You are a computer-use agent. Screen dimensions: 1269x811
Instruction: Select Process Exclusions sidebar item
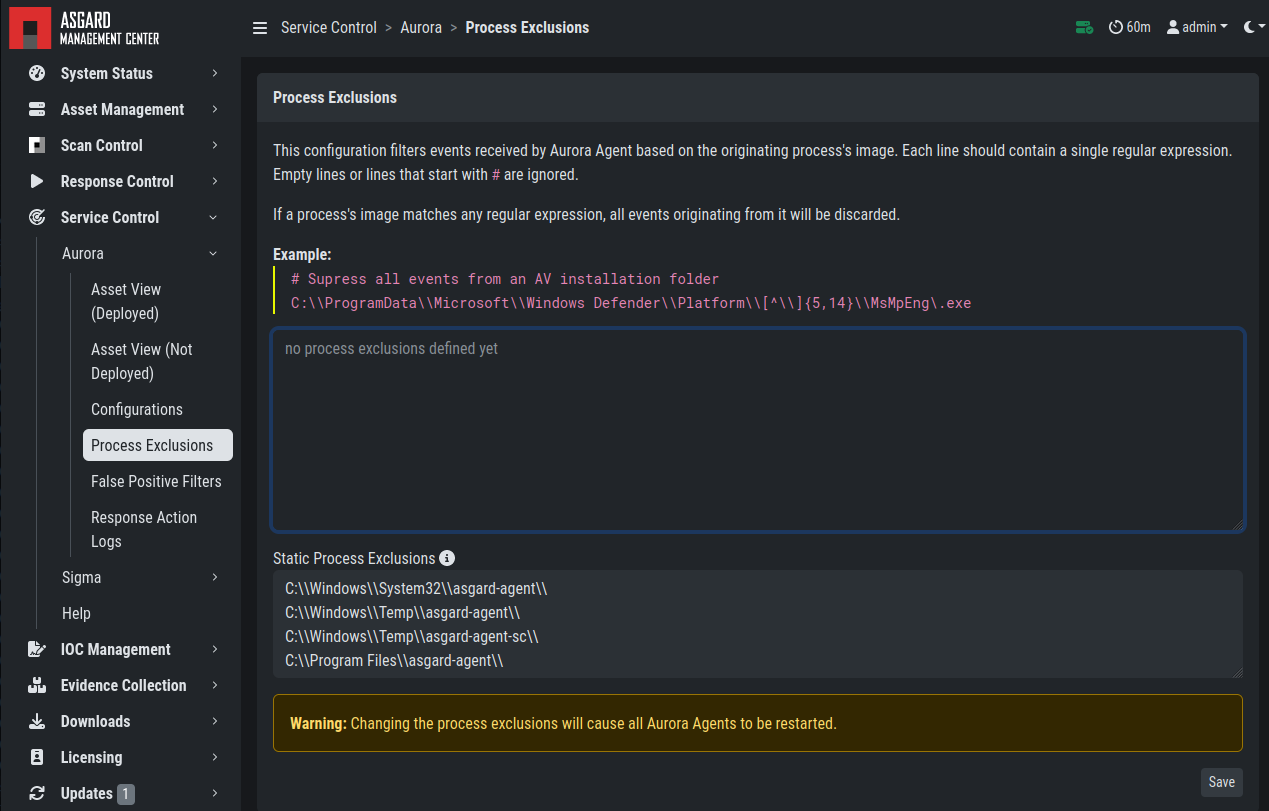158,445
